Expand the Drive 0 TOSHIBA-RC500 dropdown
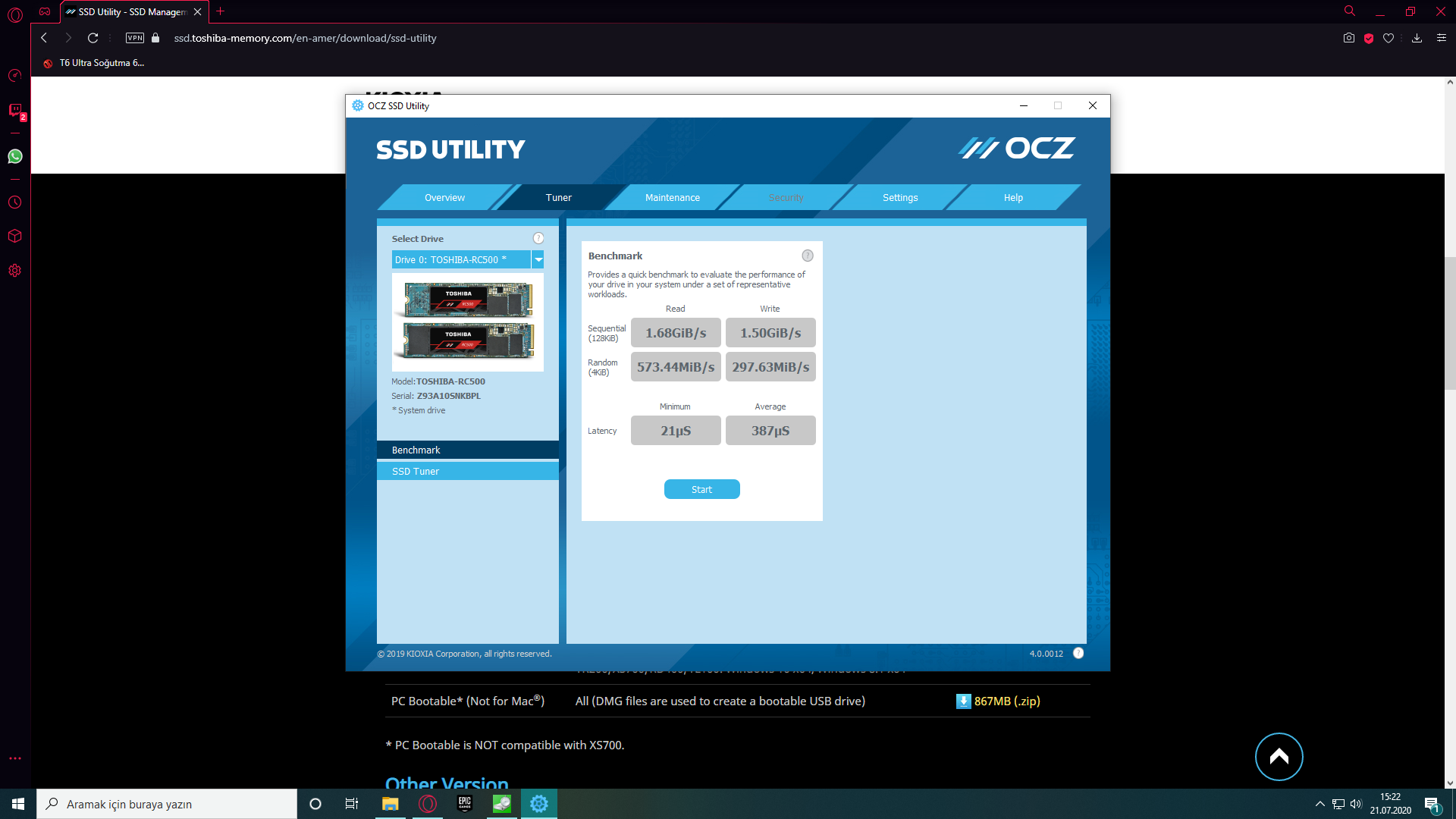Viewport: 1456px width, 819px height. 538,260
